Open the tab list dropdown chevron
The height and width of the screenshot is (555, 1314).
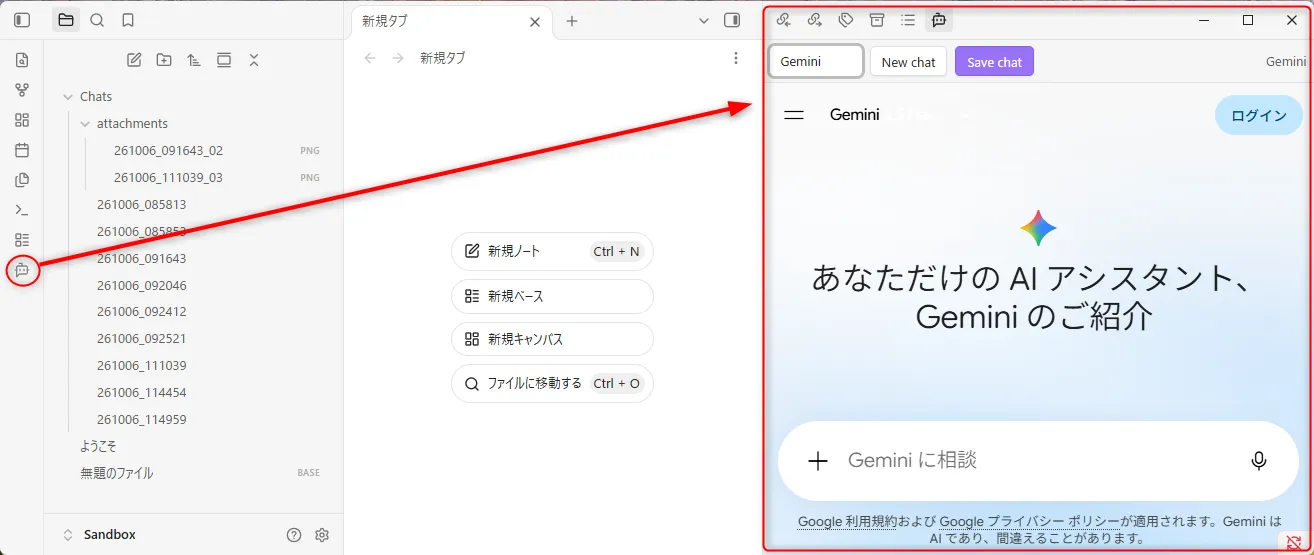(704, 20)
